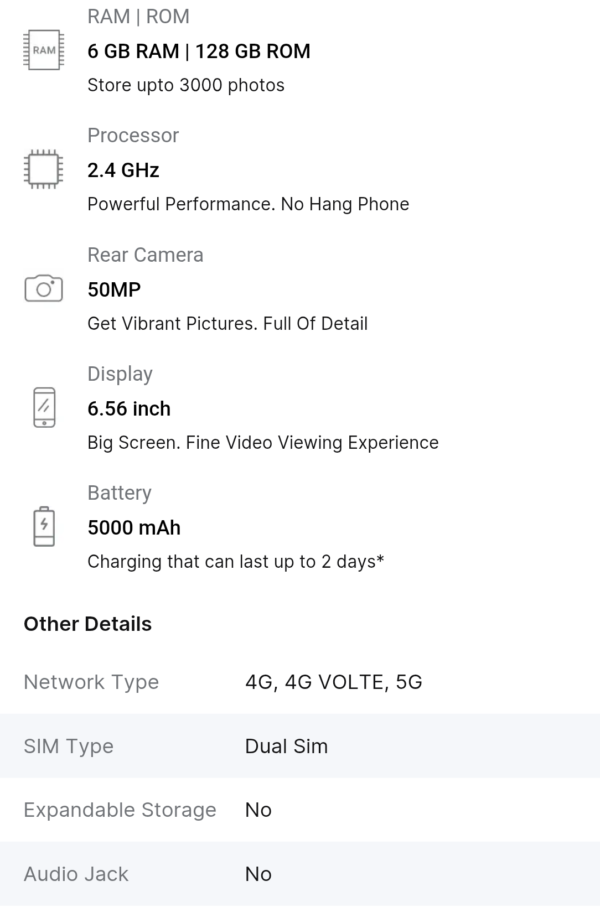Click the RAM chip icon
Screen dimensions: 600x907
[x=43, y=50]
